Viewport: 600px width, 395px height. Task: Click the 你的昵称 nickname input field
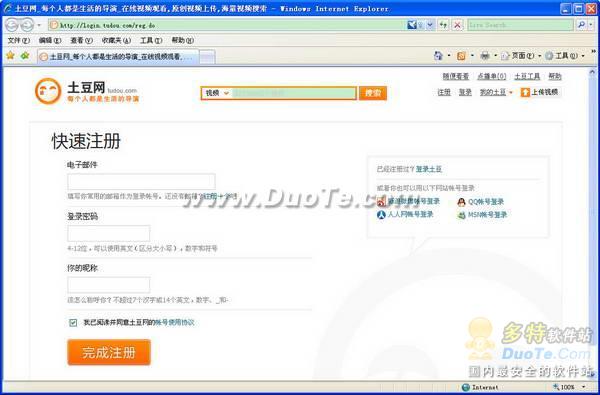(109, 285)
